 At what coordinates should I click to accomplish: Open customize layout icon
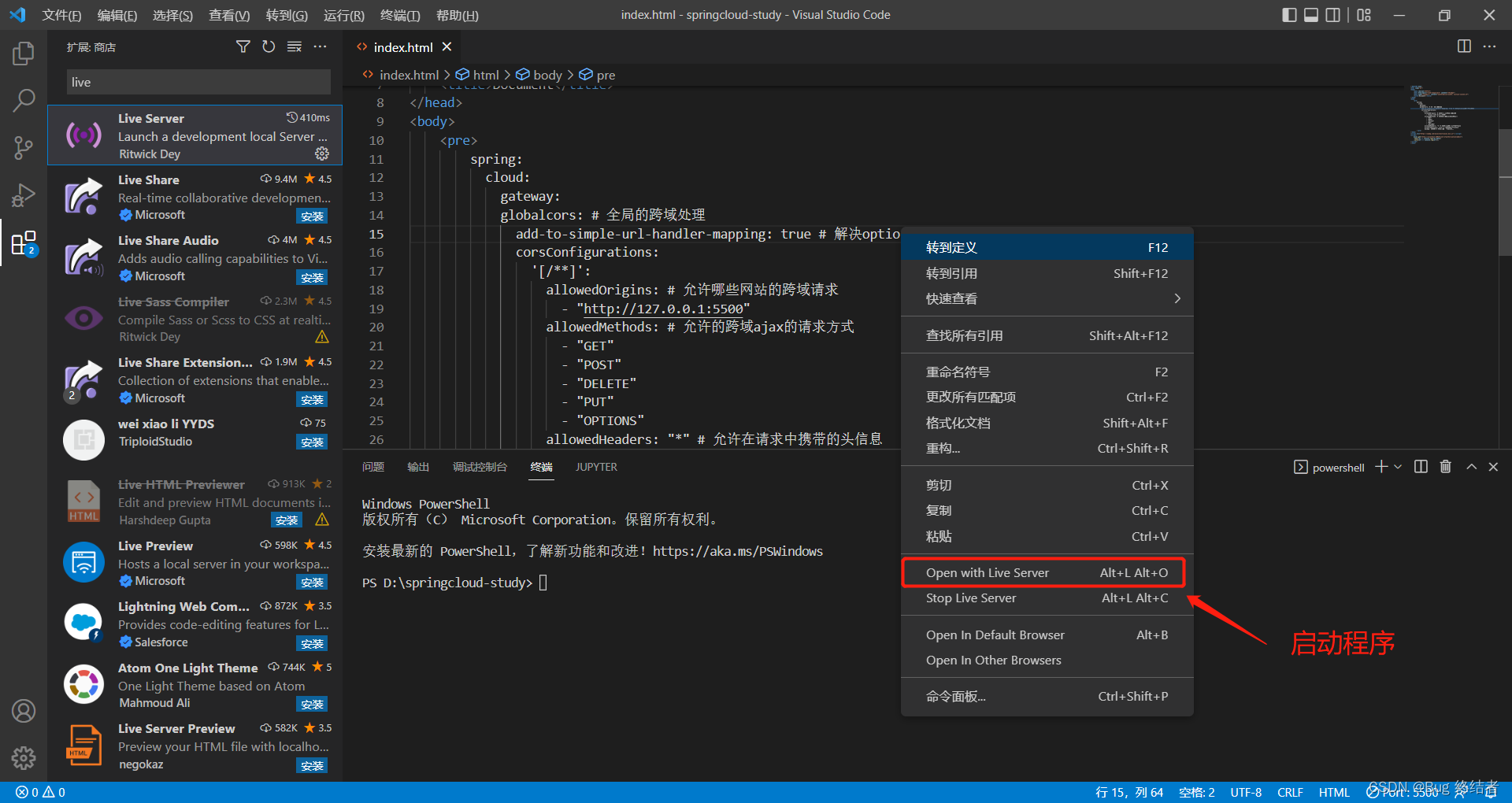click(x=1364, y=15)
